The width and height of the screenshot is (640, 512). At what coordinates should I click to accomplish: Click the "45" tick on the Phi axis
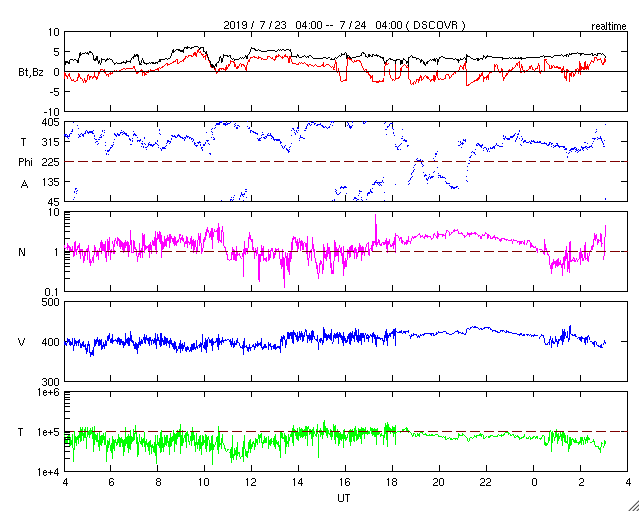coord(55,202)
